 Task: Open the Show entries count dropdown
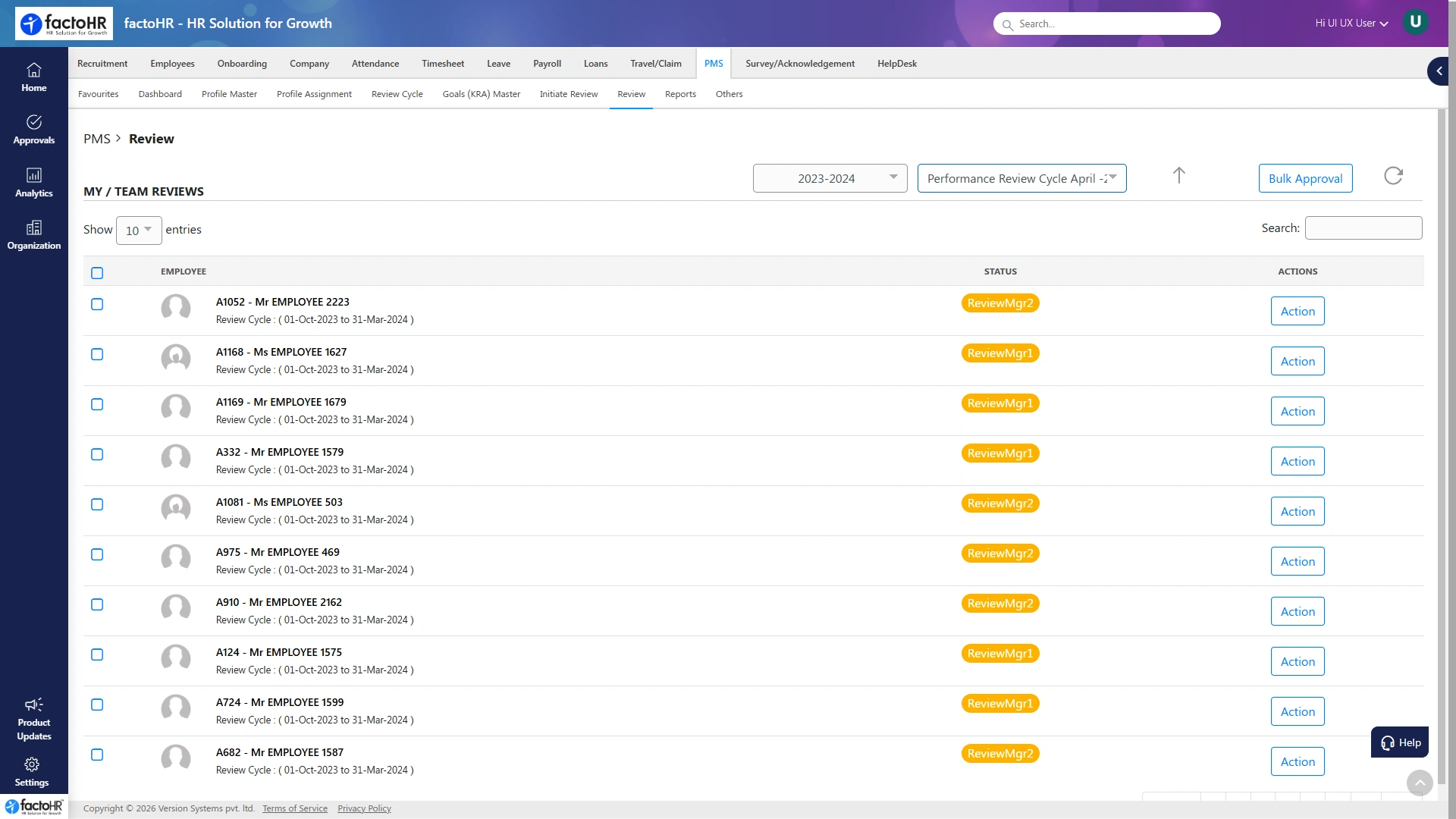point(139,231)
